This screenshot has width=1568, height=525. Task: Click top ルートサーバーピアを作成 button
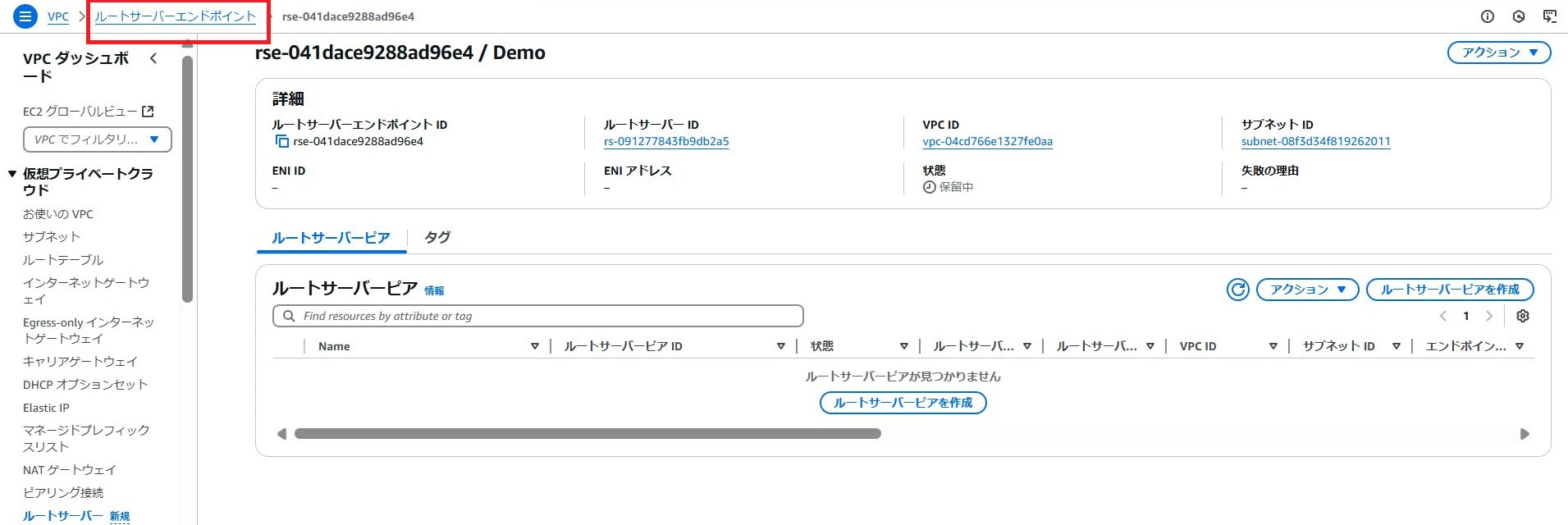[1450, 290]
